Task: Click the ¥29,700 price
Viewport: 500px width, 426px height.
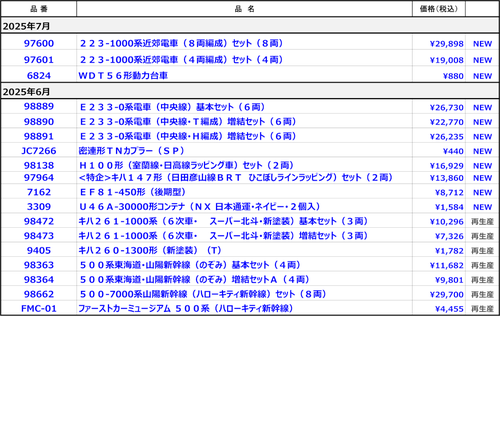Action: coord(447,295)
